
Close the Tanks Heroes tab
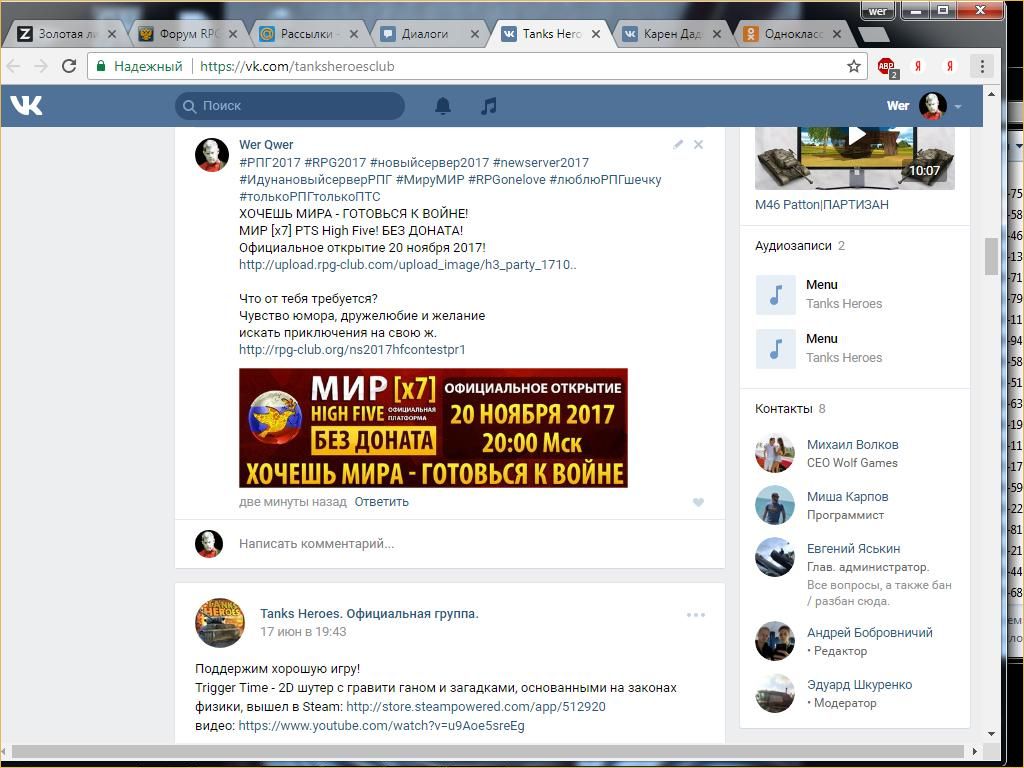pos(596,34)
